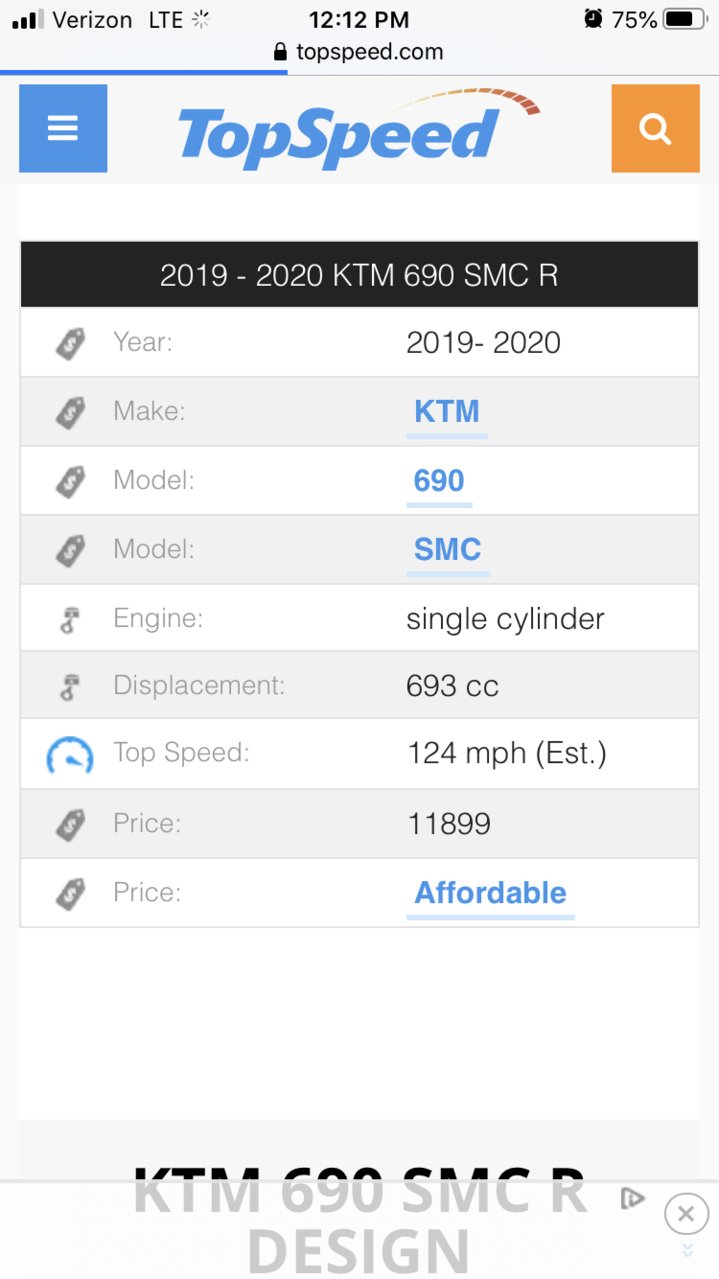Tap the orange search icon
This screenshot has height=1279, width=719.
coord(655,128)
